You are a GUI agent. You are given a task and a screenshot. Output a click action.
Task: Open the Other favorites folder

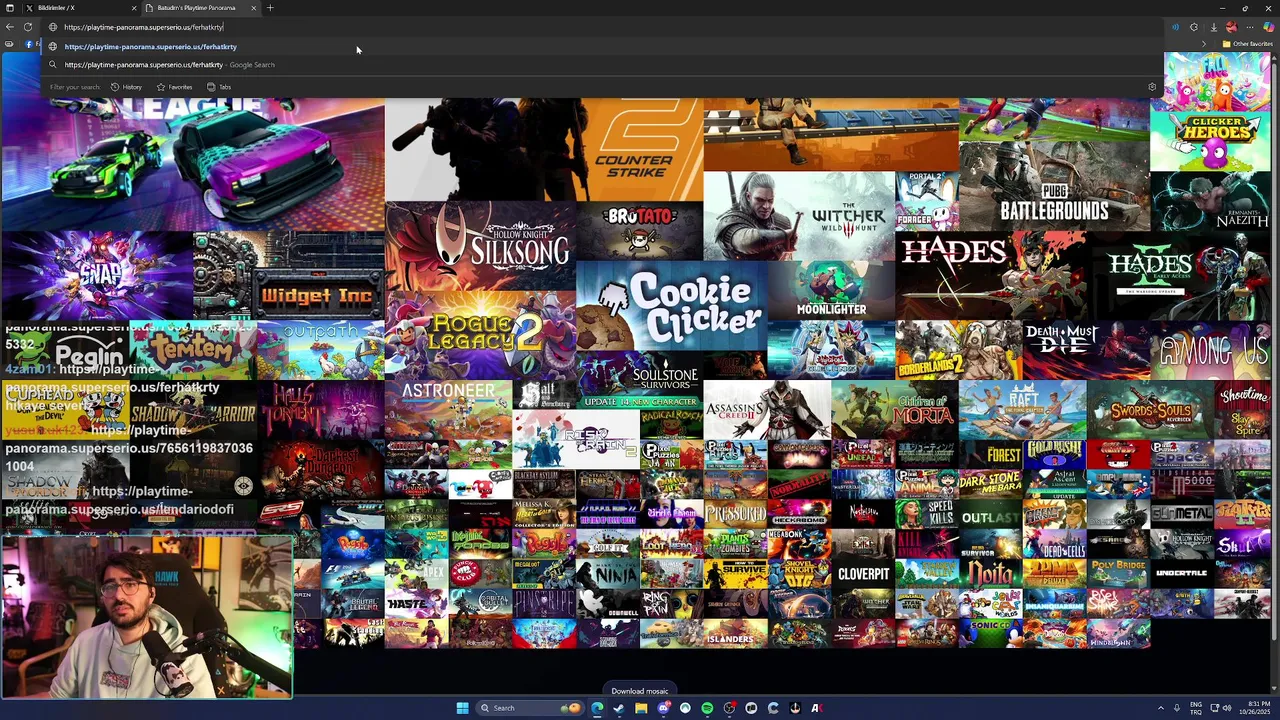pyautogui.click(x=1248, y=44)
